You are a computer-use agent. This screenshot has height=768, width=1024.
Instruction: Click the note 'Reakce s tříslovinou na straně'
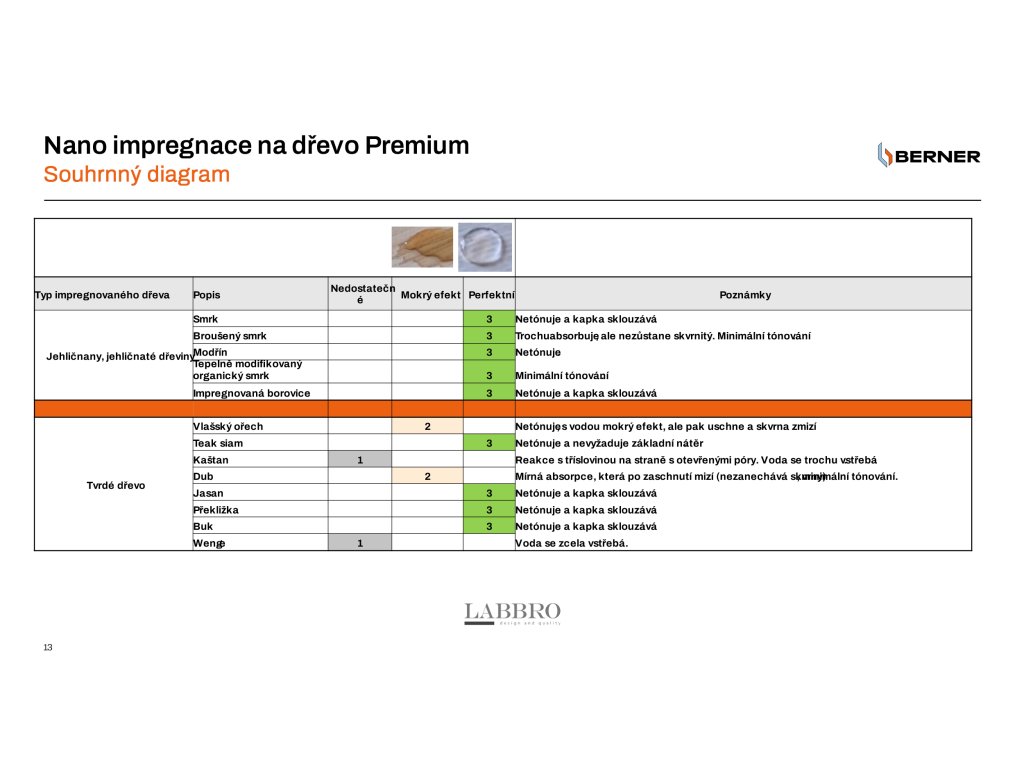(x=696, y=460)
